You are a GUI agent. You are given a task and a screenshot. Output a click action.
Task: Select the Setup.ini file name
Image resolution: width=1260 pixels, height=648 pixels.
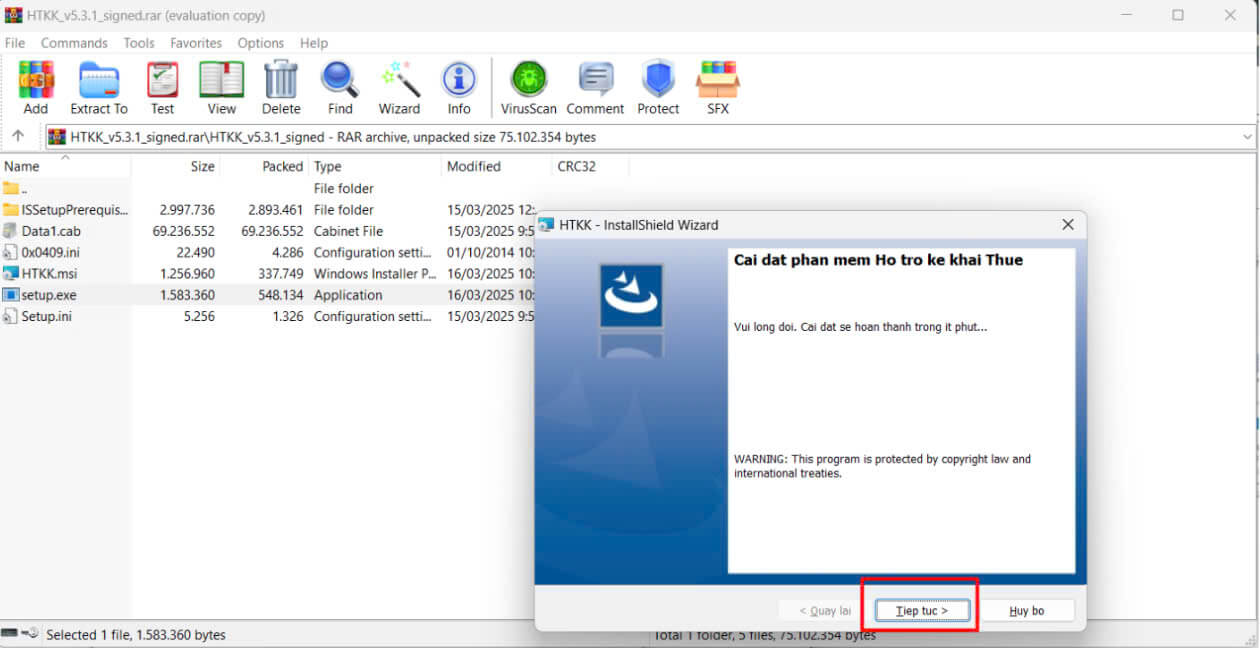pyautogui.click(x=46, y=317)
